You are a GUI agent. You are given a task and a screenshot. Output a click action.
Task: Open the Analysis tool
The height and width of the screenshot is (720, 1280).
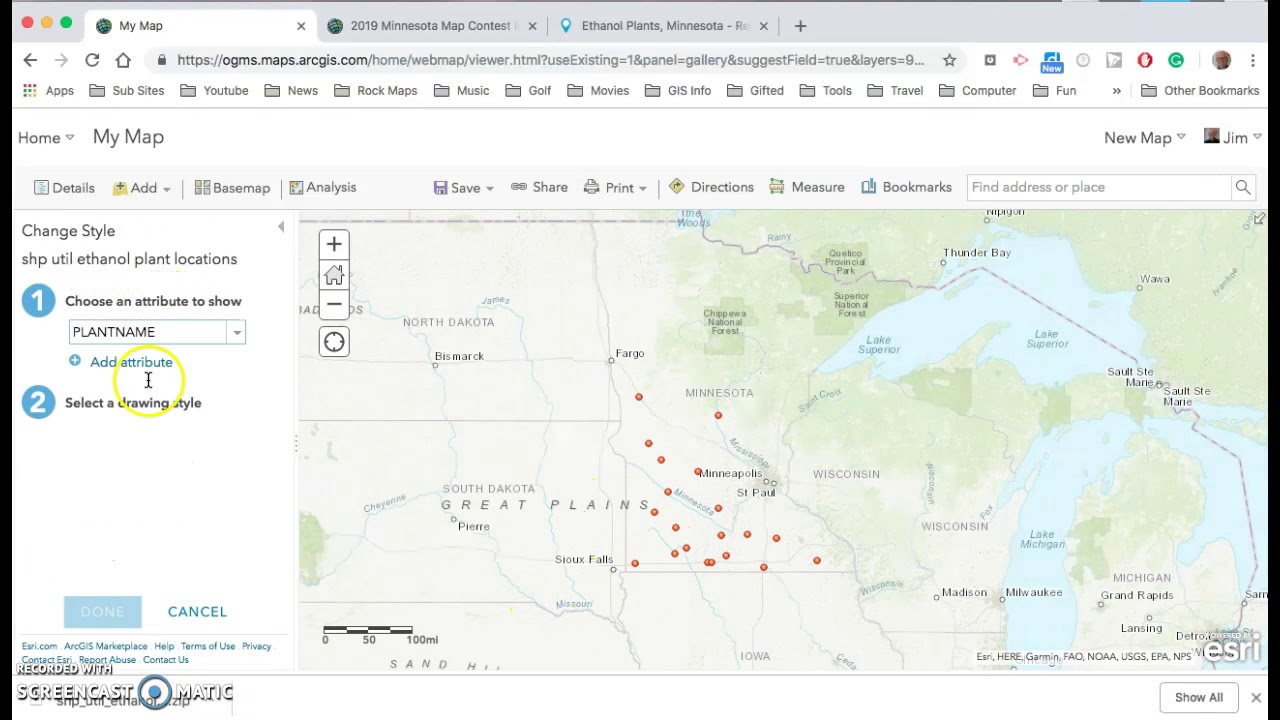[323, 187]
